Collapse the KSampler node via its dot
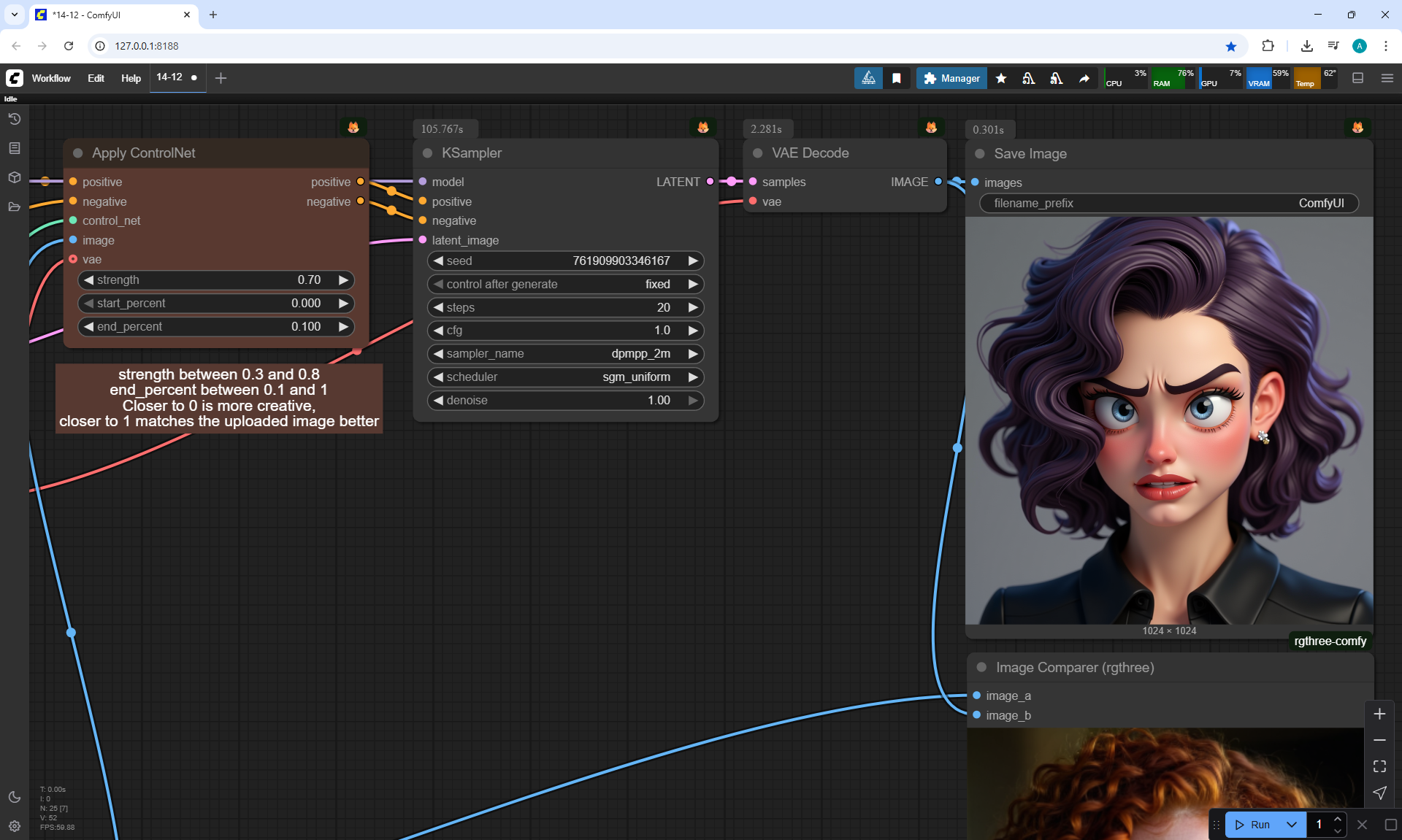 click(428, 153)
